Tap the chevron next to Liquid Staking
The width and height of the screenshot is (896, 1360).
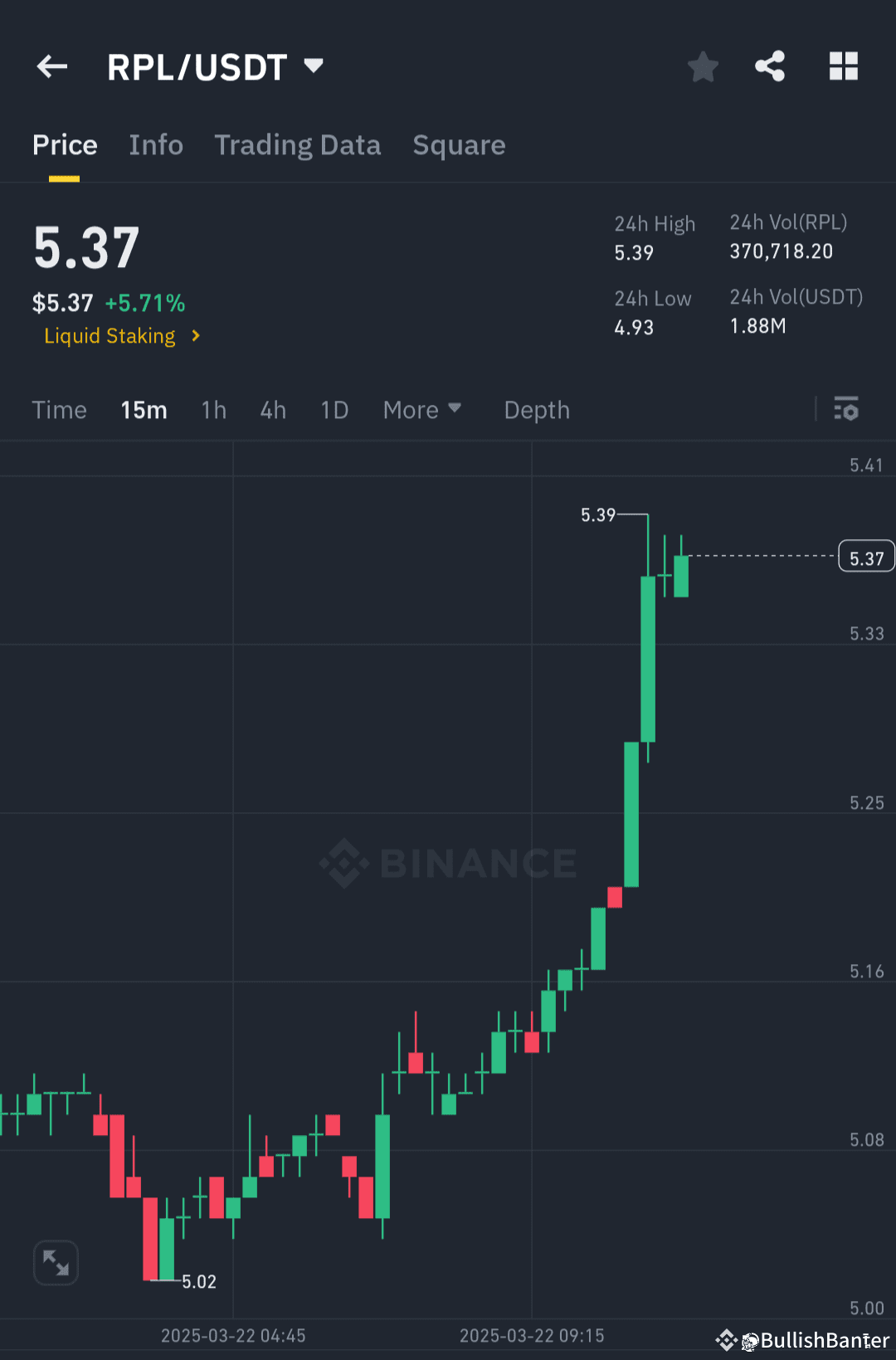click(x=196, y=336)
